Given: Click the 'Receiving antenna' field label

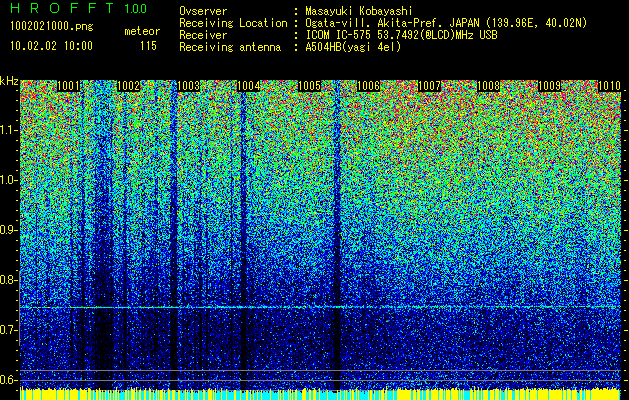Looking at the screenshot, I should coord(230,47).
